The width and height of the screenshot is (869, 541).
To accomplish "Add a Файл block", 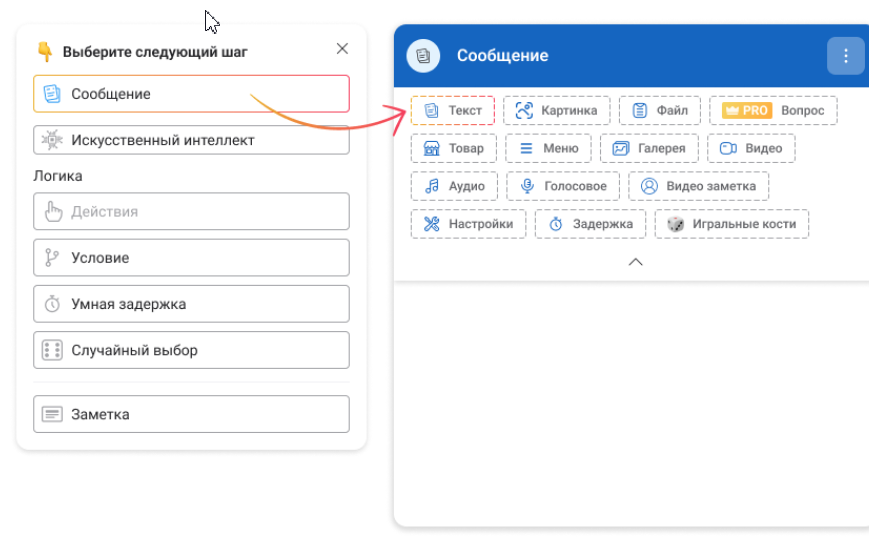I will click(660, 110).
